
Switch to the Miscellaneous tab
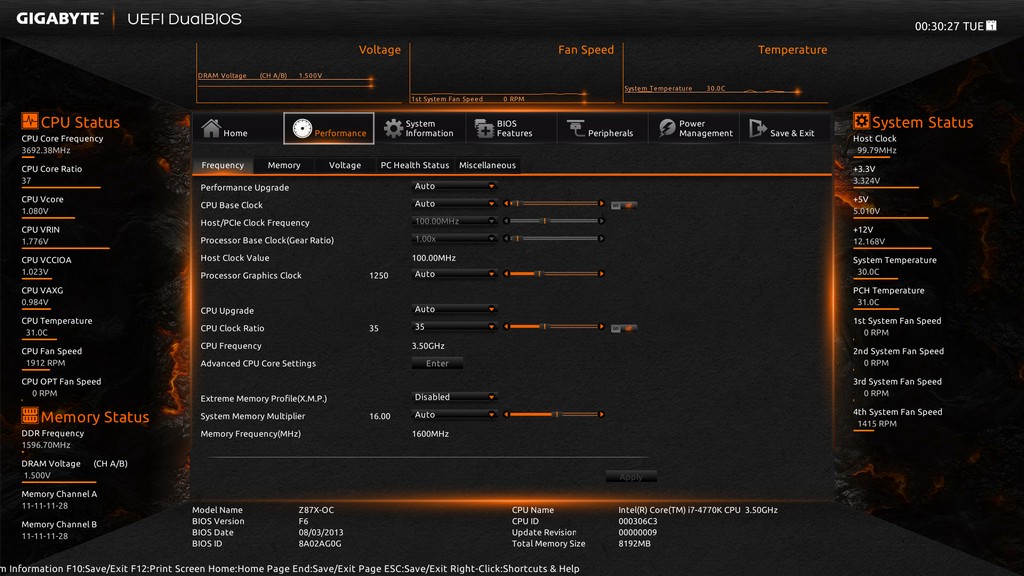click(x=487, y=165)
